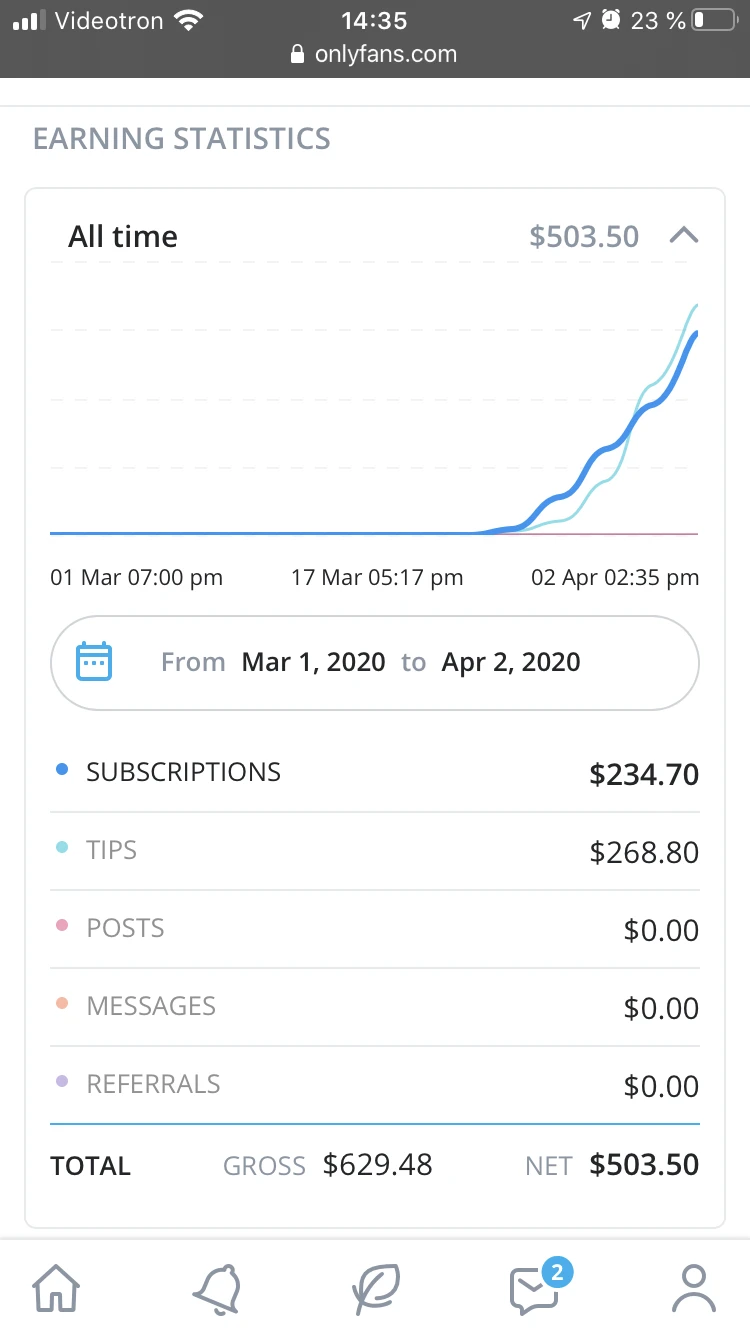Collapse the All time earnings chevron
Viewport: 750px width, 1334px height.
pos(684,236)
